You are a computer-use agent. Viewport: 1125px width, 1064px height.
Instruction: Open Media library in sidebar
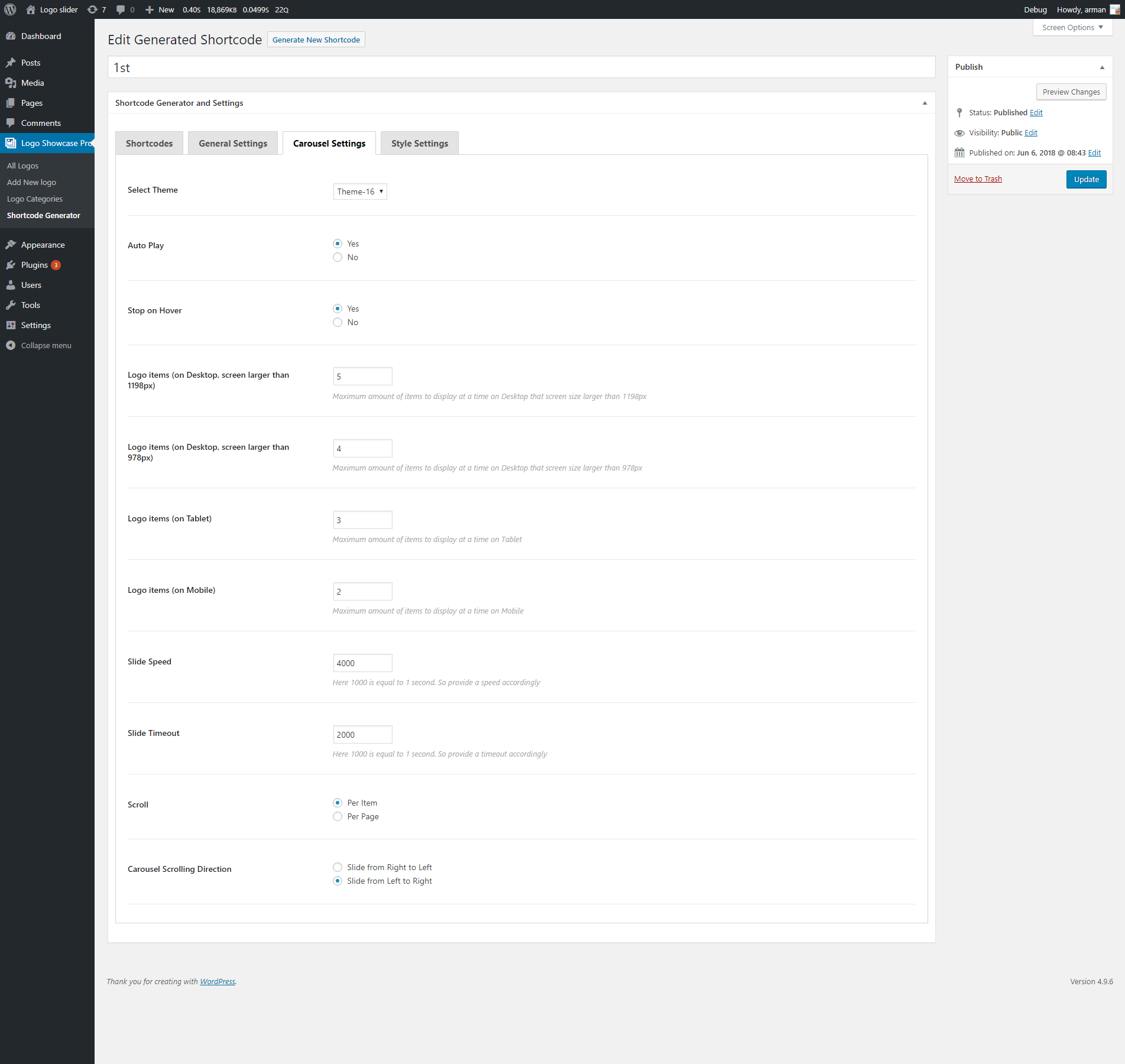click(33, 83)
